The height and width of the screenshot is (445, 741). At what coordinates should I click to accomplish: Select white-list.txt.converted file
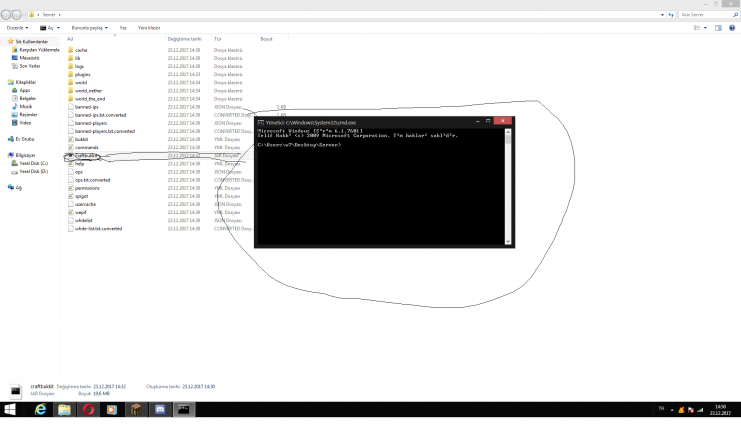(x=98, y=228)
